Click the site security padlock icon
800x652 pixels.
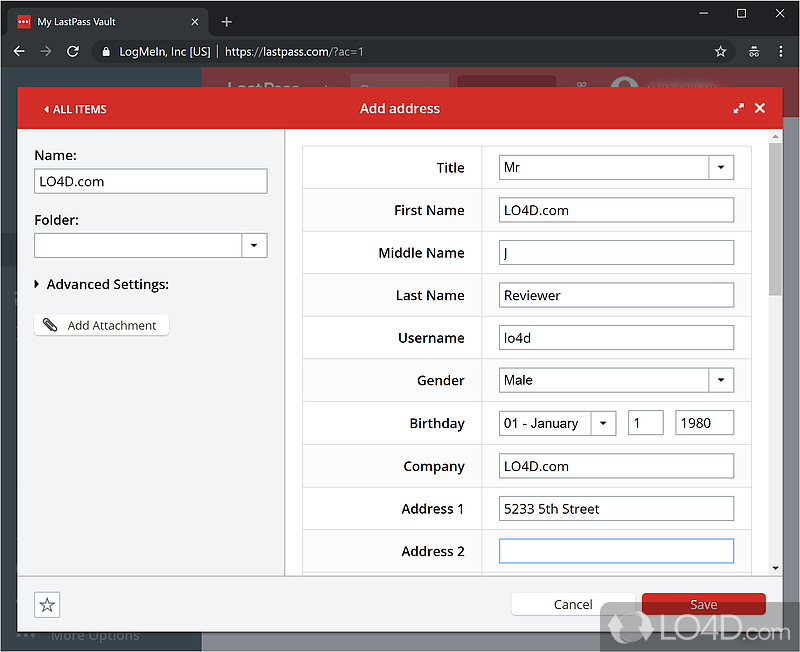pyautogui.click(x=106, y=51)
